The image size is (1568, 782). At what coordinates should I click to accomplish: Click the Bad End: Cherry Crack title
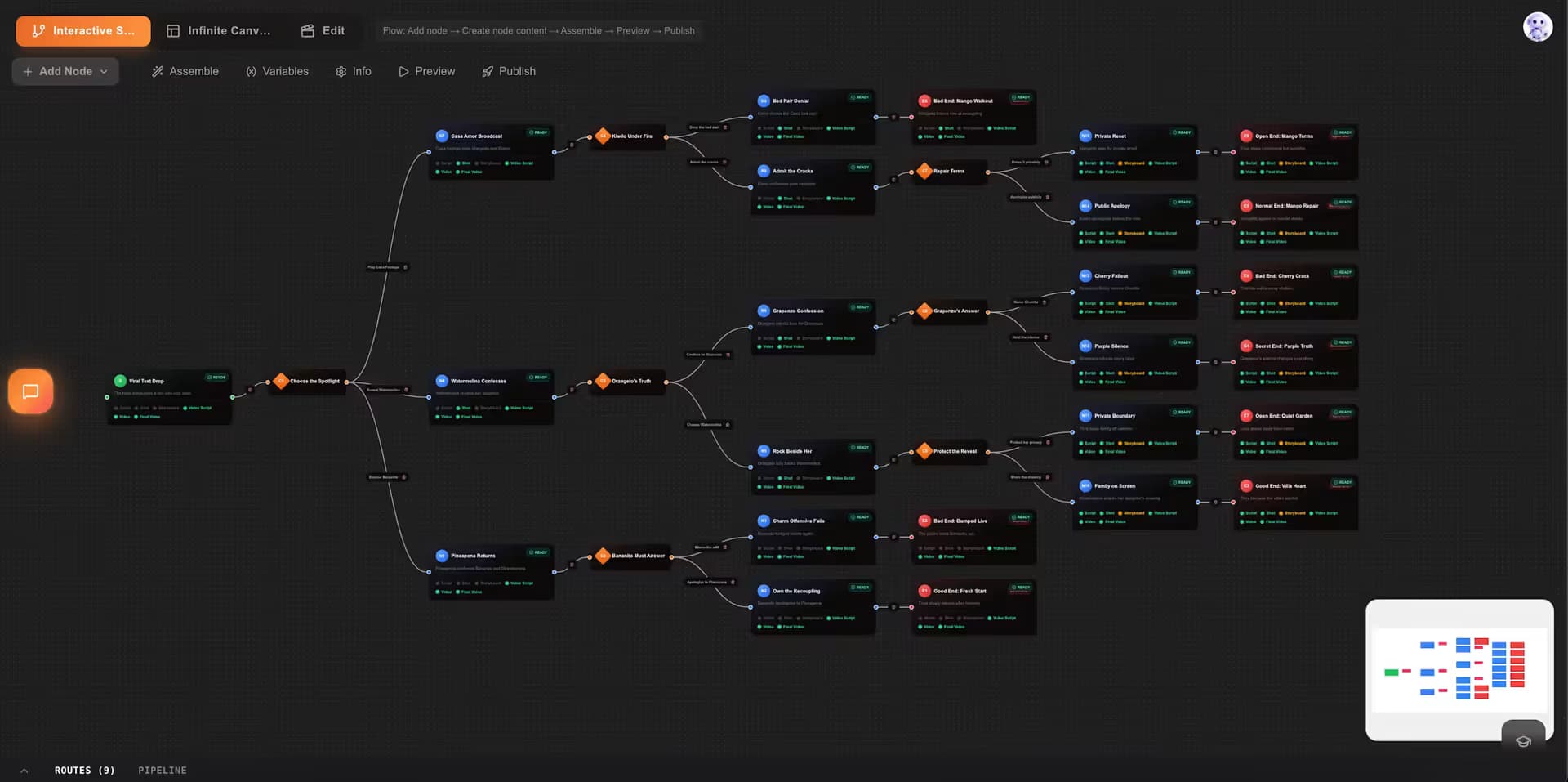[x=1282, y=276]
